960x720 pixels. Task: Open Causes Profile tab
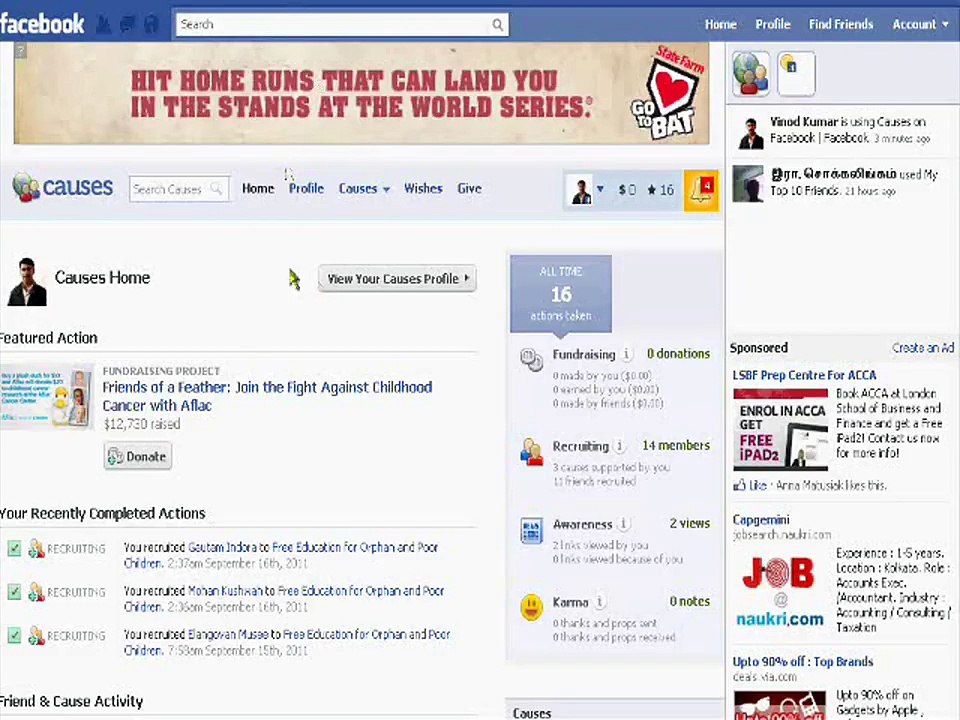tap(306, 189)
